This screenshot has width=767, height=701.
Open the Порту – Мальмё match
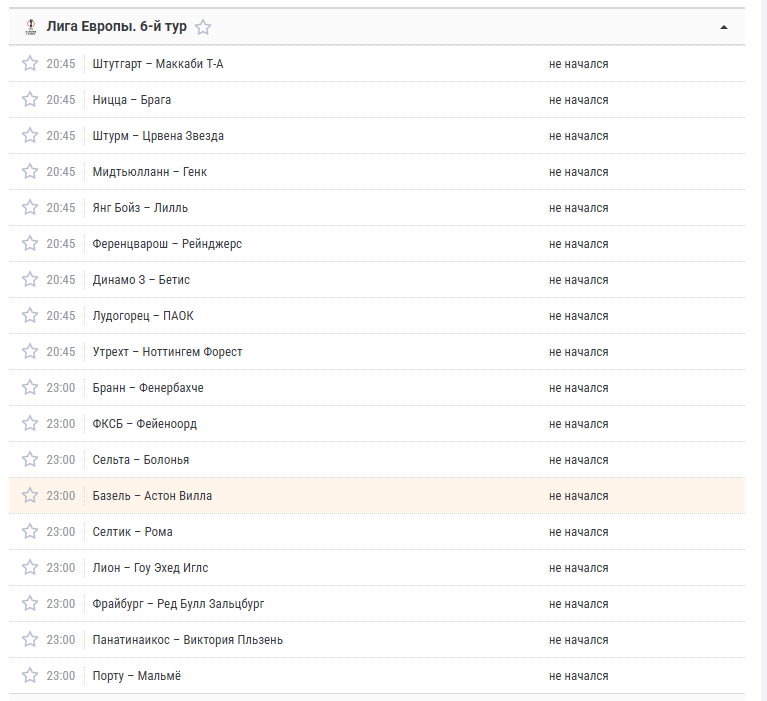pyautogui.click(x=136, y=676)
